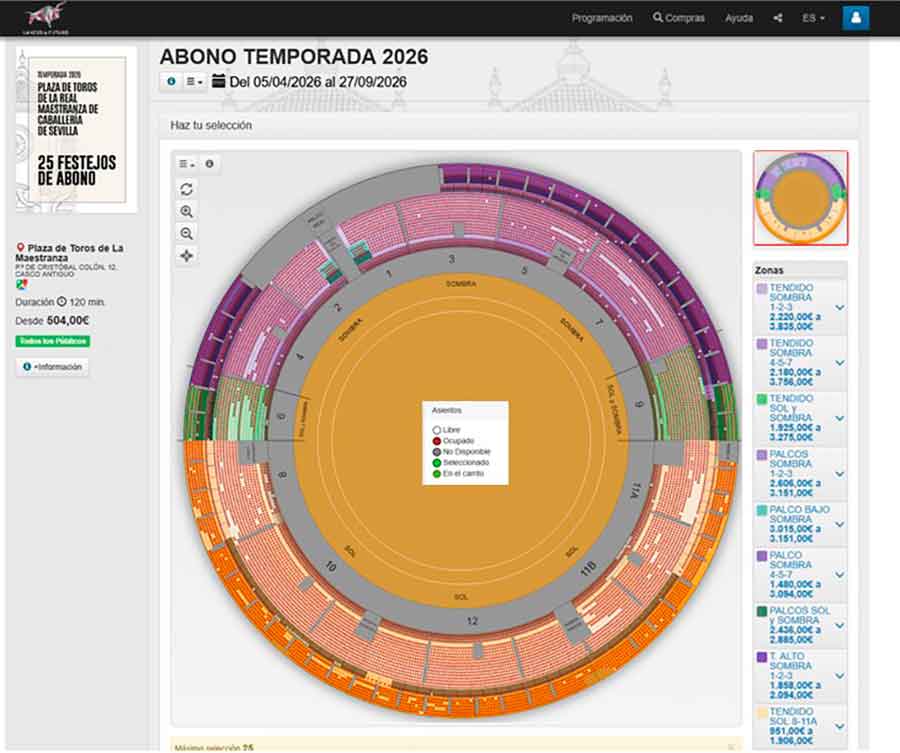The width and height of the screenshot is (900, 753).
Task: Open the share icon in top bar
Action: click(x=778, y=18)
